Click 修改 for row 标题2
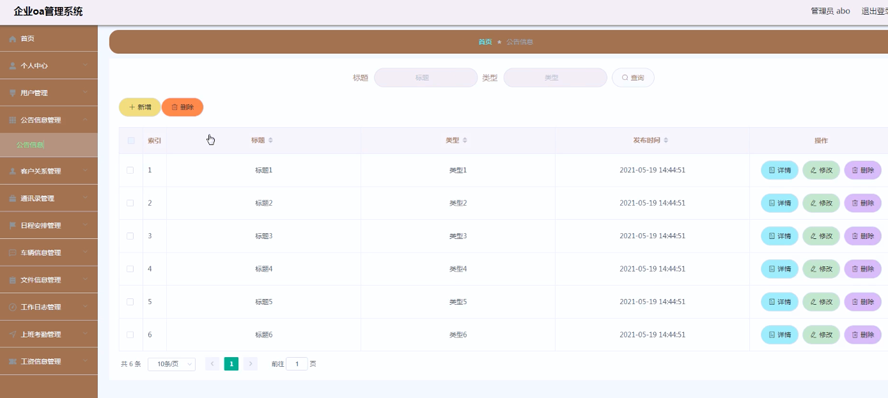The image size is (888, 398). [821, 203]
